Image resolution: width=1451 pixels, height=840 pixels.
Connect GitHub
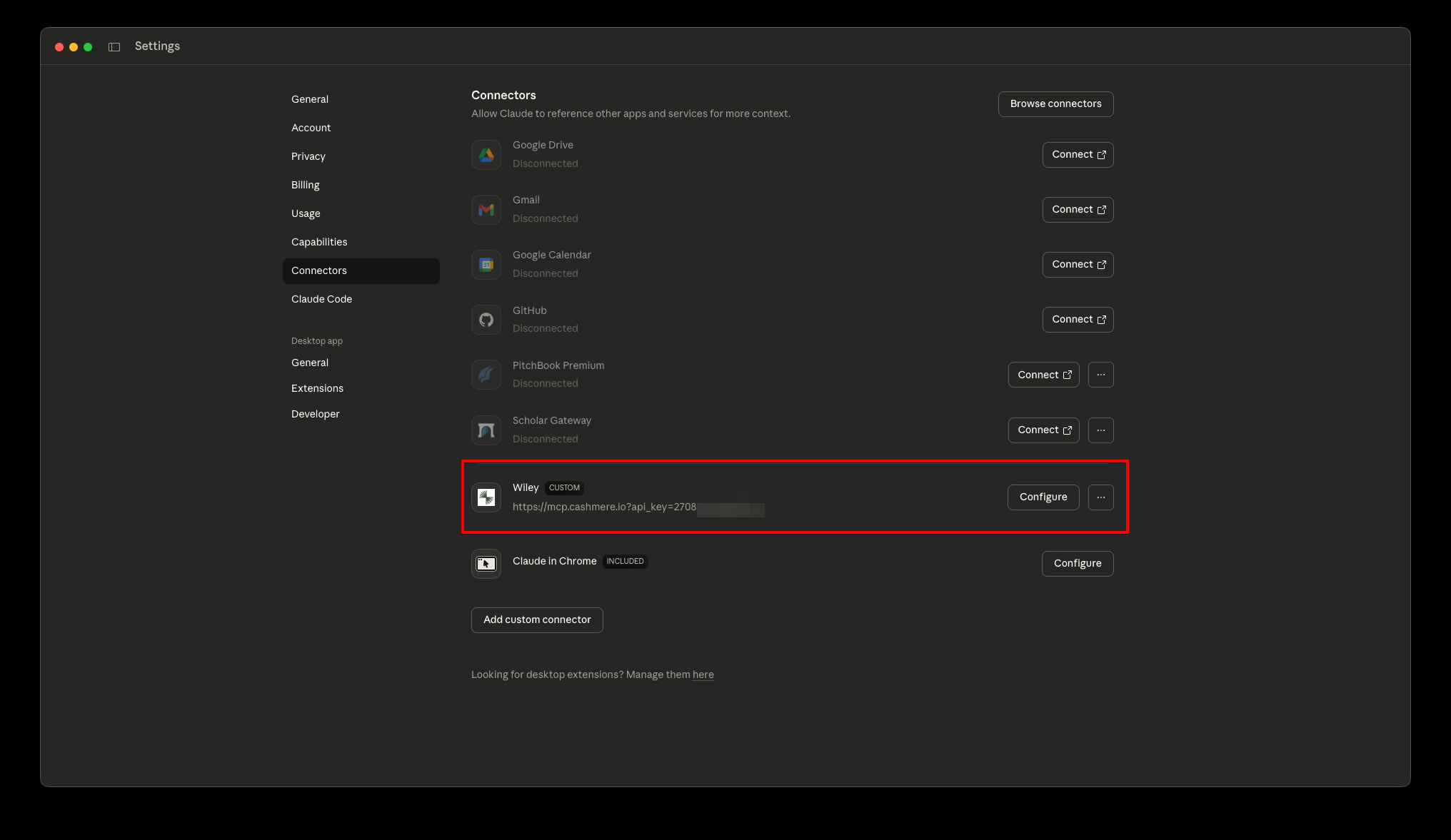tap(1078, 320)
